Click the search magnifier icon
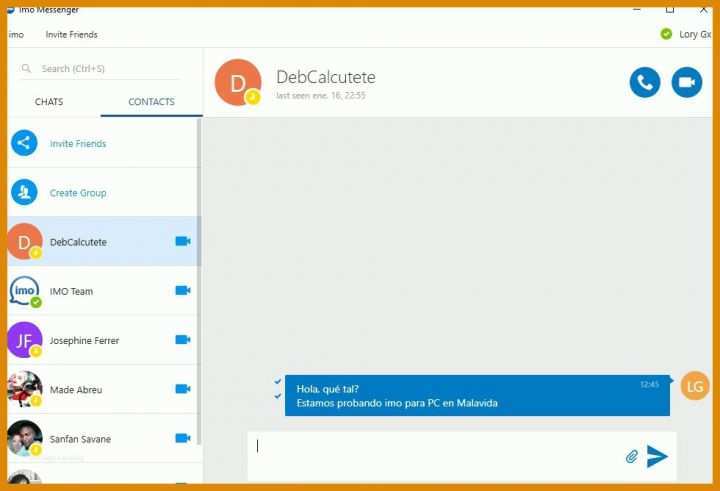Viewport: 720px width, 491px height. [x=26, y=68]
